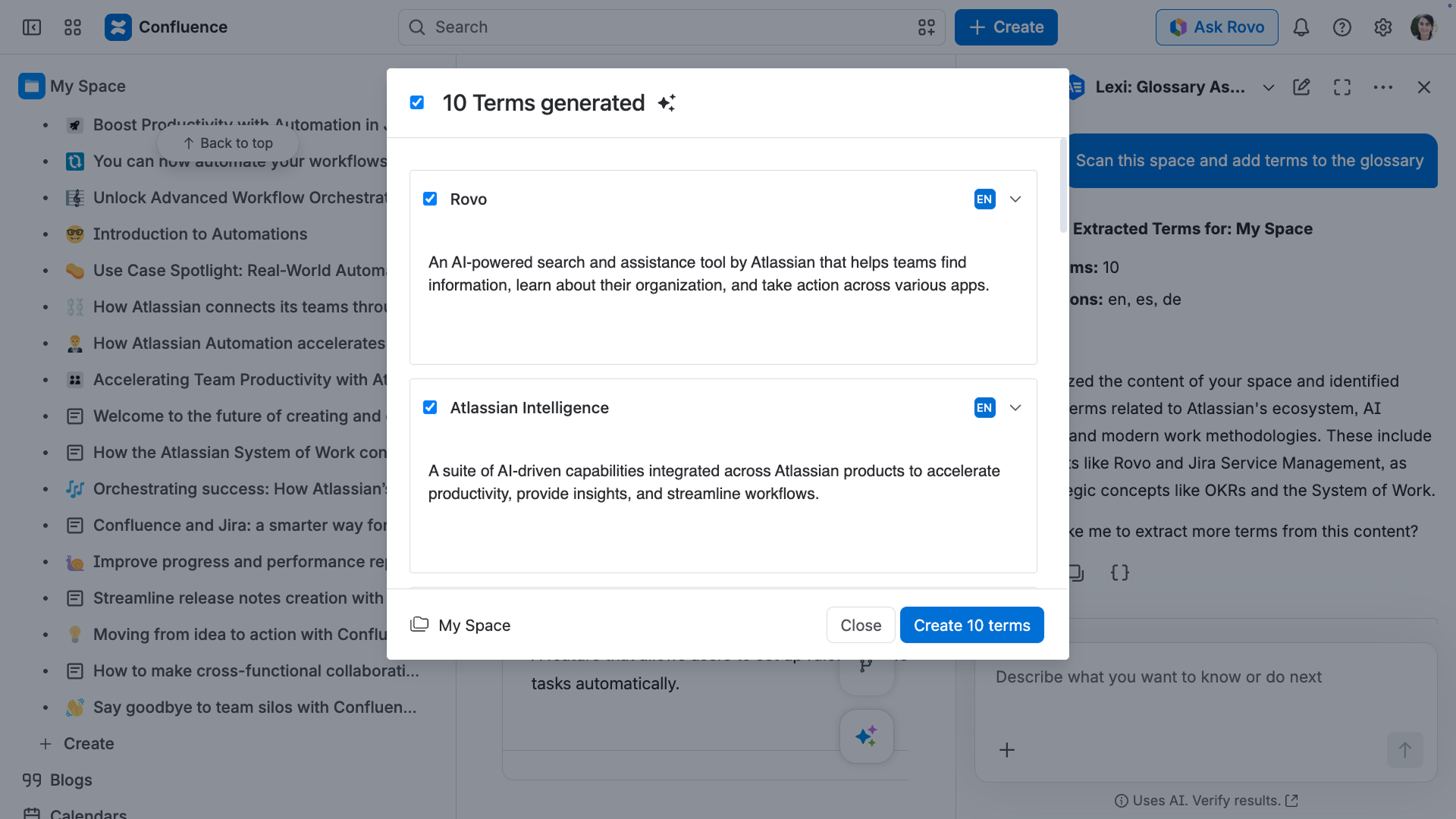The image size is (1456, 819).
Task: Open the help question mark icon
Action: pyautogui.click(x=1342, y=27)
